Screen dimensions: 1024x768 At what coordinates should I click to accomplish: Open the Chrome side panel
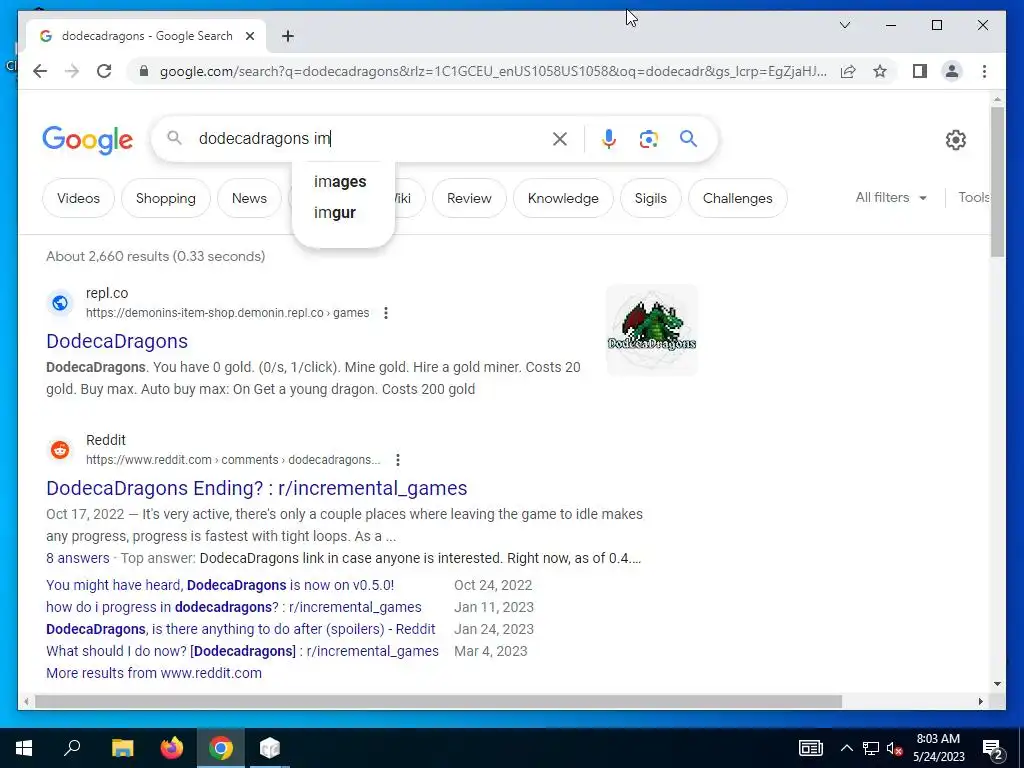pyautogui.click(x=920, y=71)
